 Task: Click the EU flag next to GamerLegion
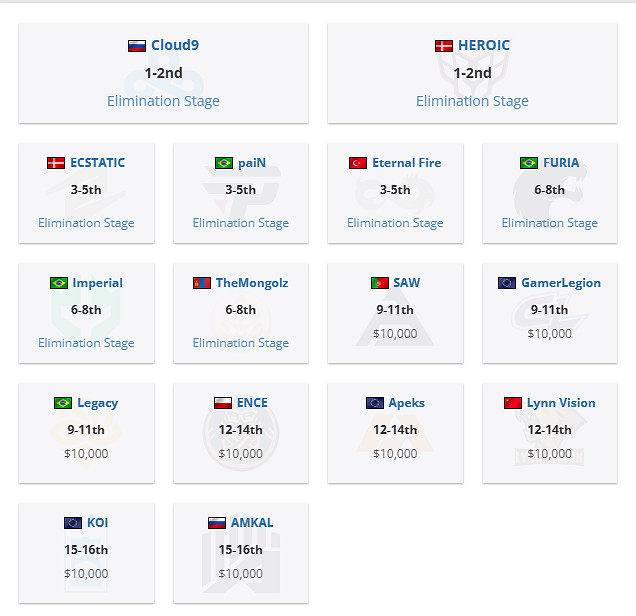point(507,283)
